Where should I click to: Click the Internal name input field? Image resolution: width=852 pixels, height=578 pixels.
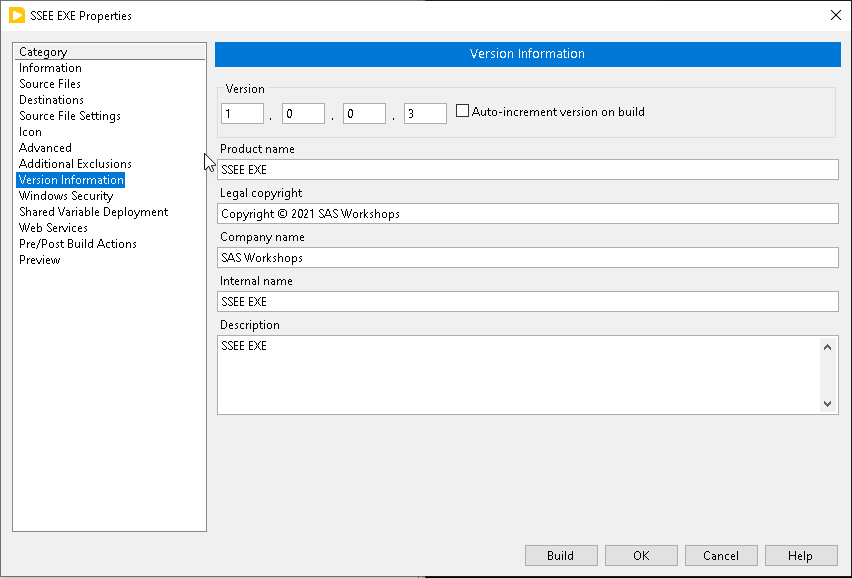coord(528,301)
